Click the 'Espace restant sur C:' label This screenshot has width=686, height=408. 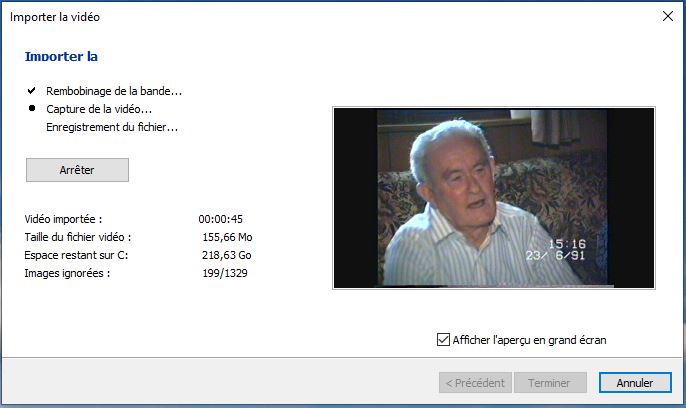[x=76, y=255]
